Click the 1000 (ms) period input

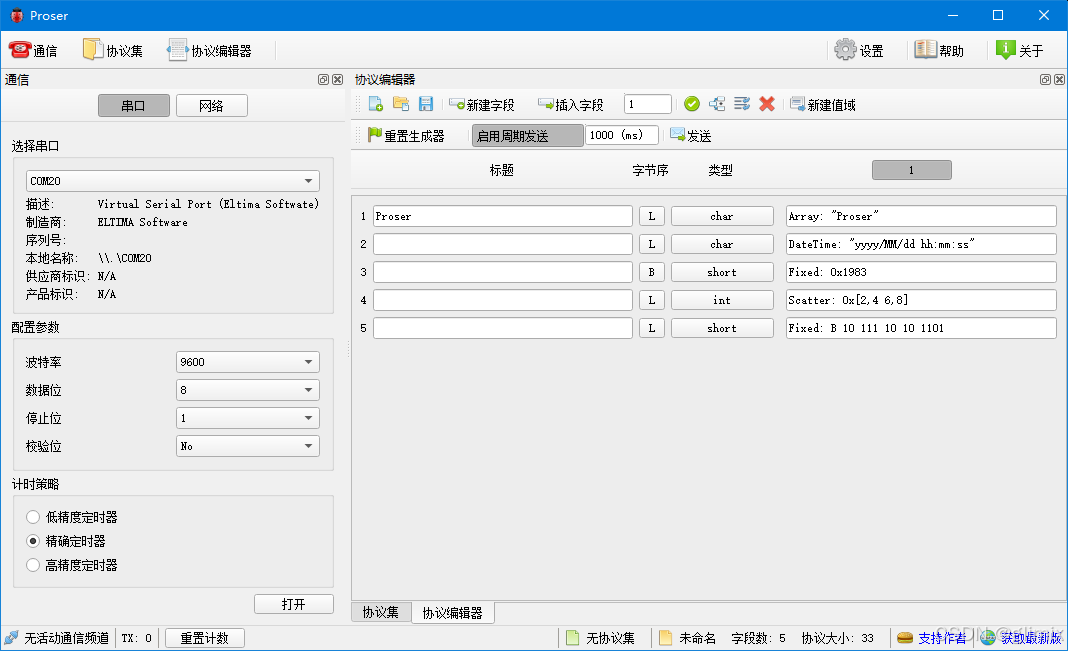tap(622, 135)
